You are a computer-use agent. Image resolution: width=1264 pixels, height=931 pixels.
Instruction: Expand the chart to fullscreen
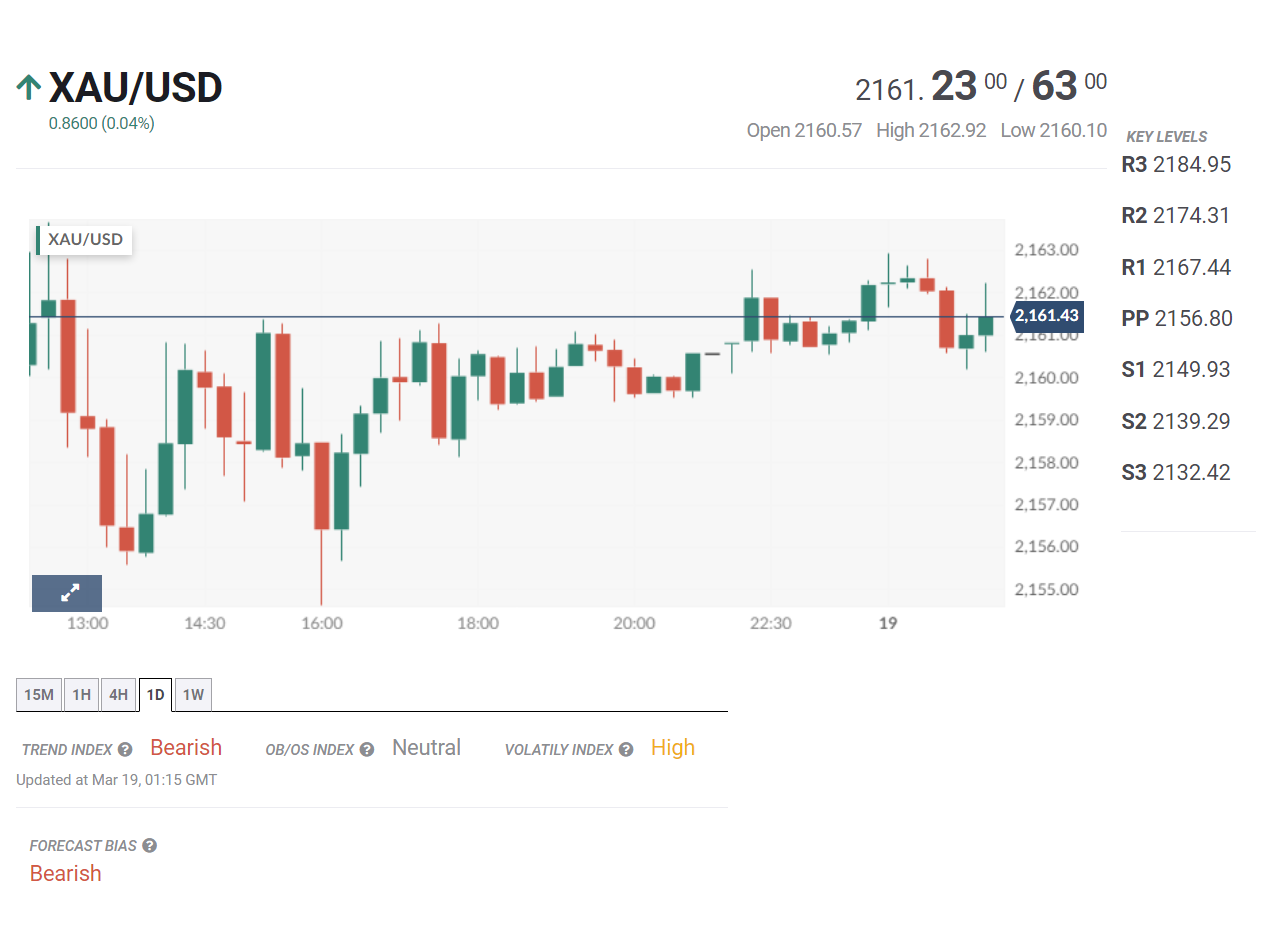[67, 593]
